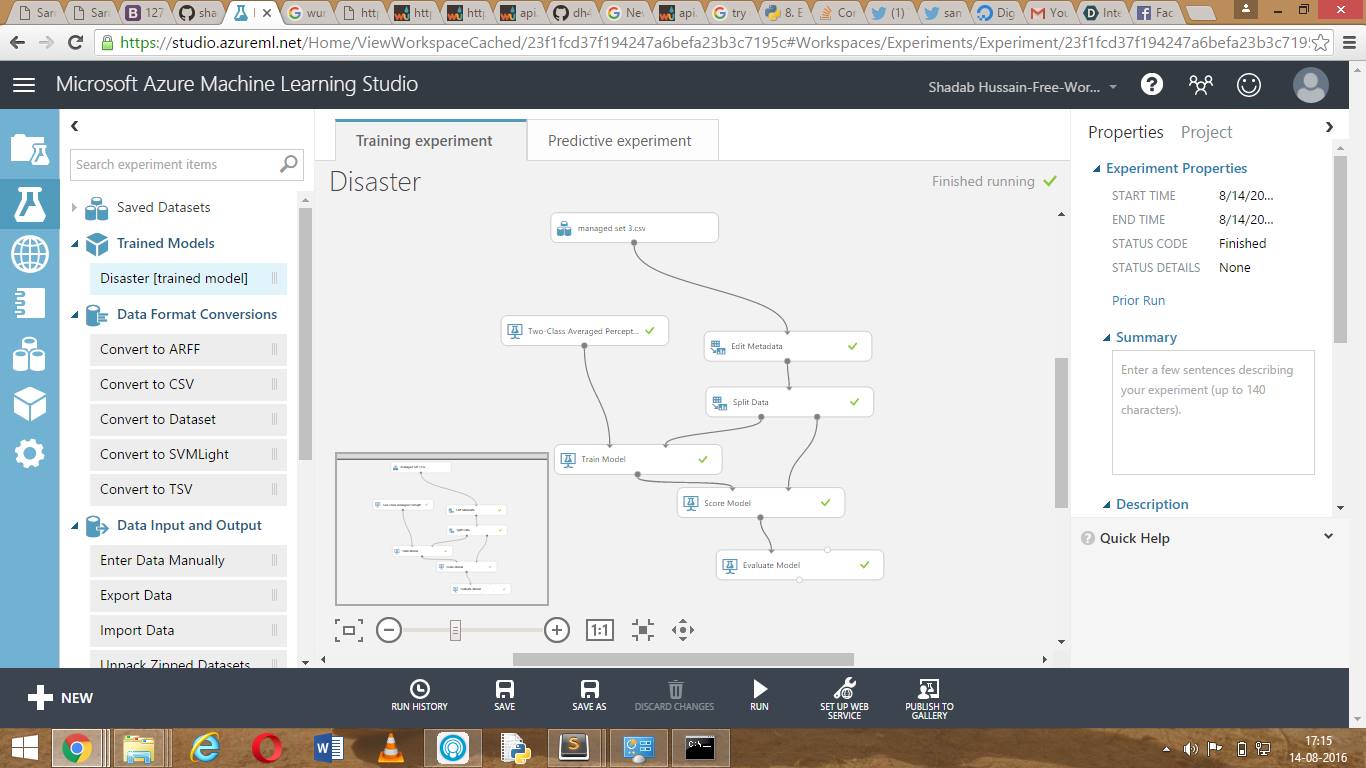The height and width of the screenshot is (768, 1366).
Task: Click the Summary text box
Action: click(x=1213, y=412)
